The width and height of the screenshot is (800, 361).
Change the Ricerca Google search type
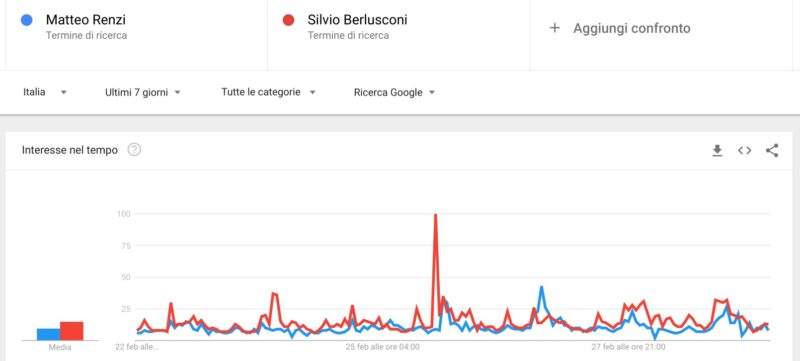pyautogui.click(x=394, y=92)
